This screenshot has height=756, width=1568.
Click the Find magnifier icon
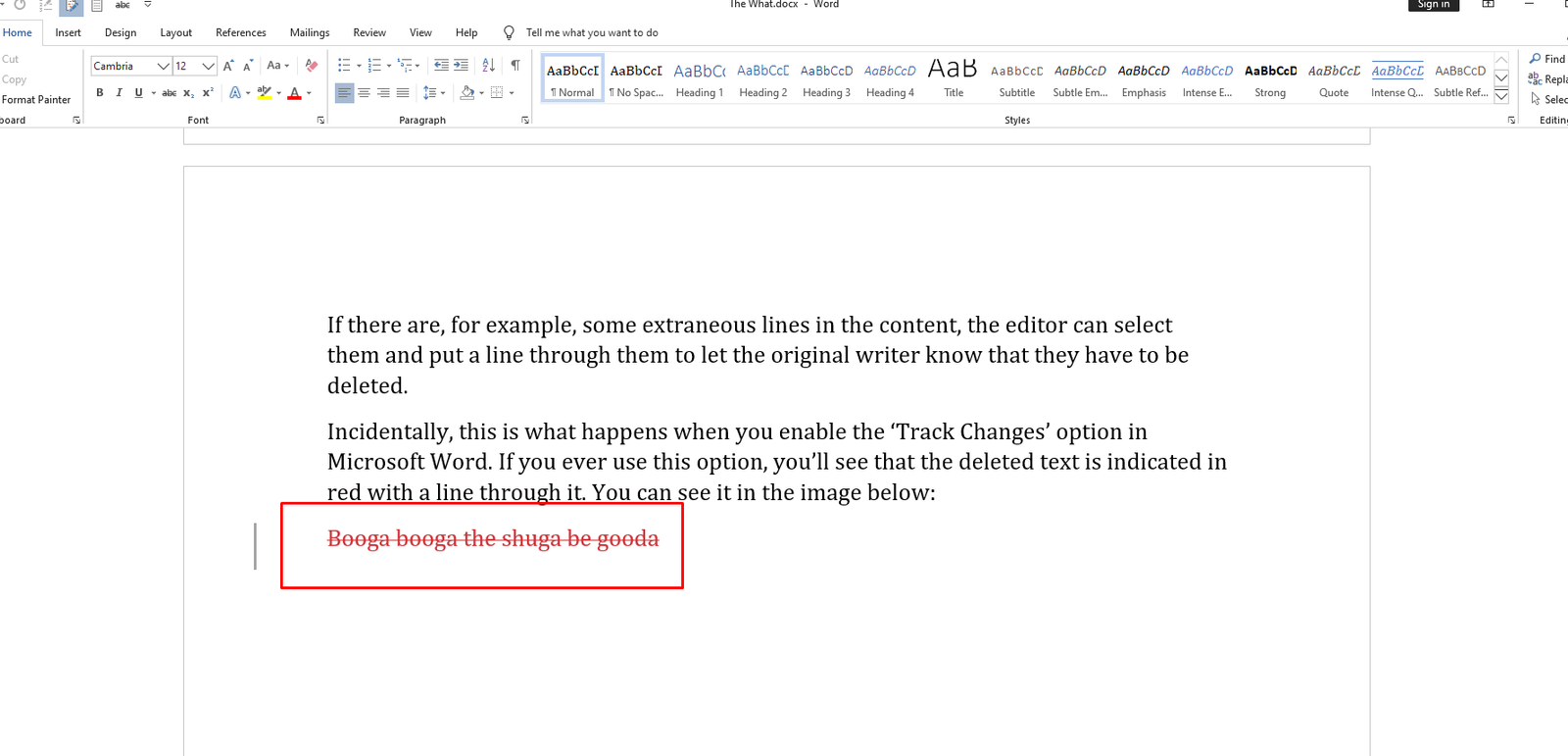[x=1536, y=59]
